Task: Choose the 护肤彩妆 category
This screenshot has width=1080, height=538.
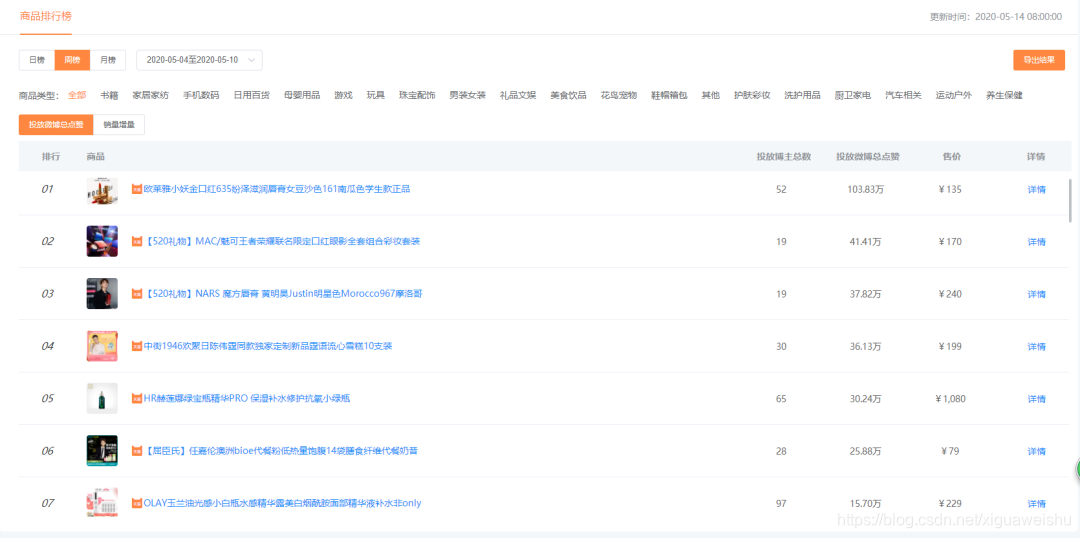Action: pos(752,95)
